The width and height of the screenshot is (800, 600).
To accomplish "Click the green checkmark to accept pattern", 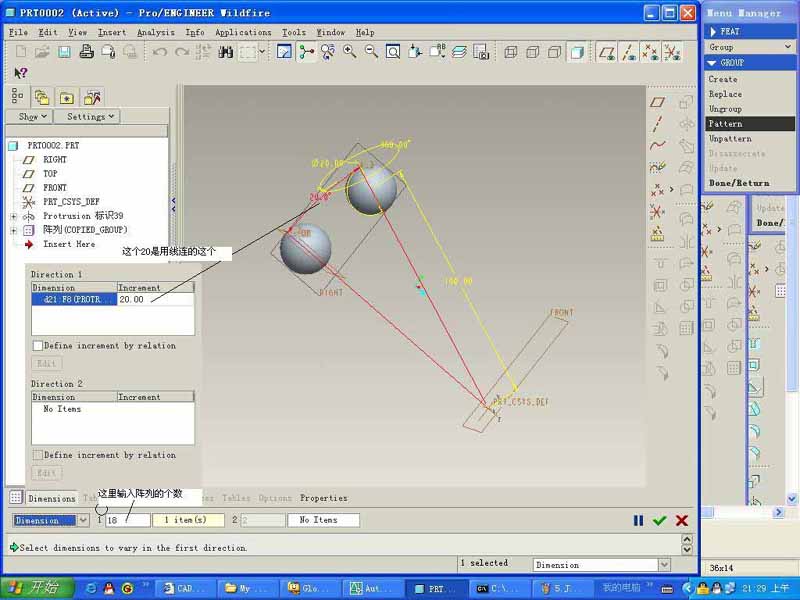I will pyautogui.click(x=659, y=520).
